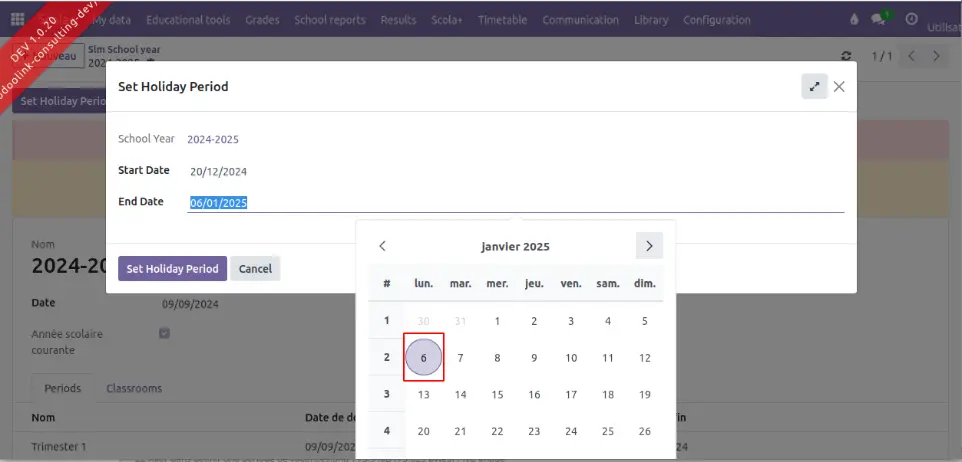Screen dimensions: 962x462
Task: Close the Set Holiday Period dialog
Action: 839,87
